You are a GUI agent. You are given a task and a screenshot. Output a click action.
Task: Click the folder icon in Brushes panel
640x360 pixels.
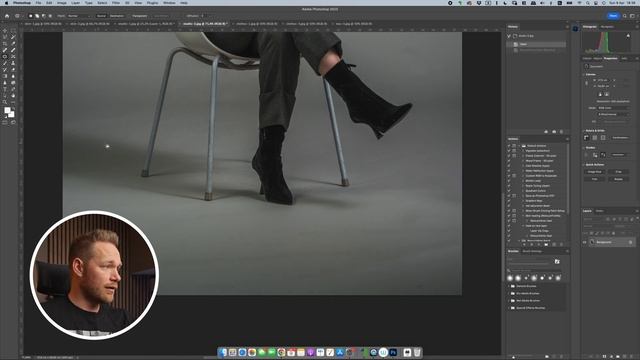[x=557, y=262]
